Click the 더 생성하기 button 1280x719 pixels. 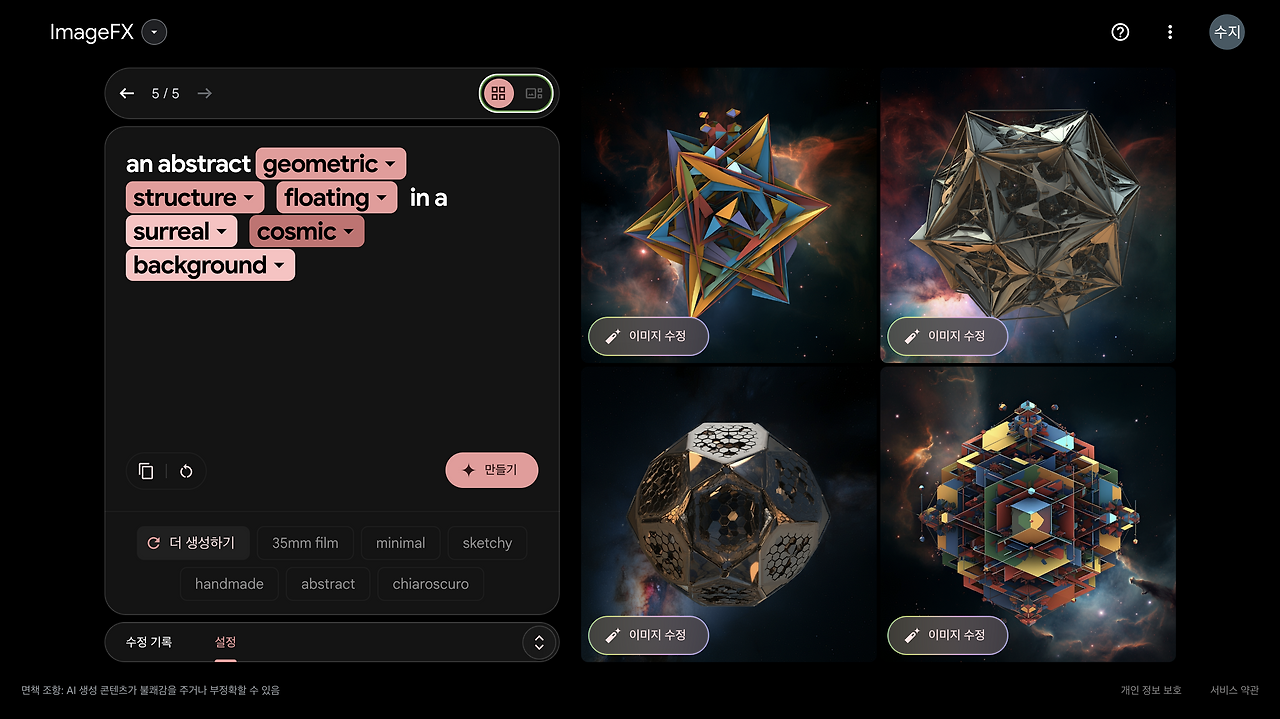pyautogui.click(x=193, y=543)
